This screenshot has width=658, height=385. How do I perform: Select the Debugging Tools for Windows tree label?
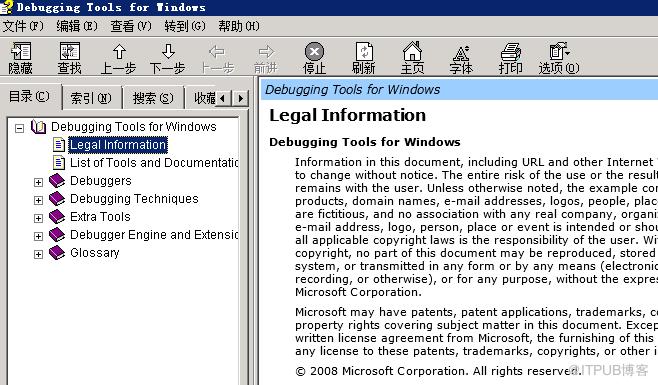(x=134, y=127)
